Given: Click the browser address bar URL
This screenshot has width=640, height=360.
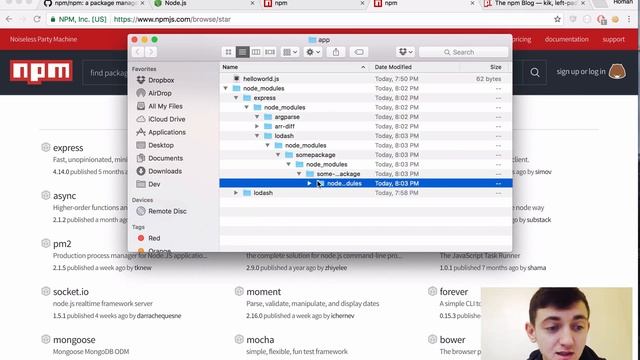Looking at the screenshot, I should pyautogui.click(x=172, y=19).
